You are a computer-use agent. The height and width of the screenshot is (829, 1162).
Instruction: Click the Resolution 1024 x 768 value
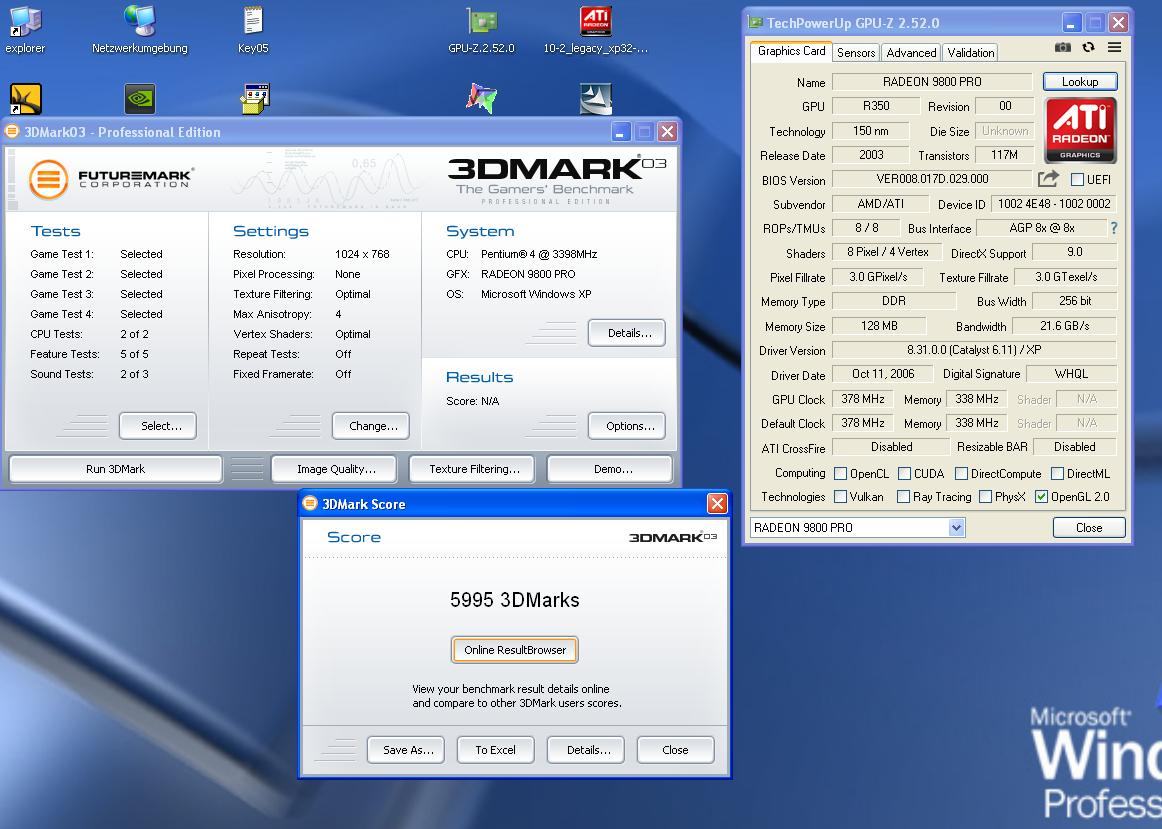pyautogui.click(x=362, y=254)
